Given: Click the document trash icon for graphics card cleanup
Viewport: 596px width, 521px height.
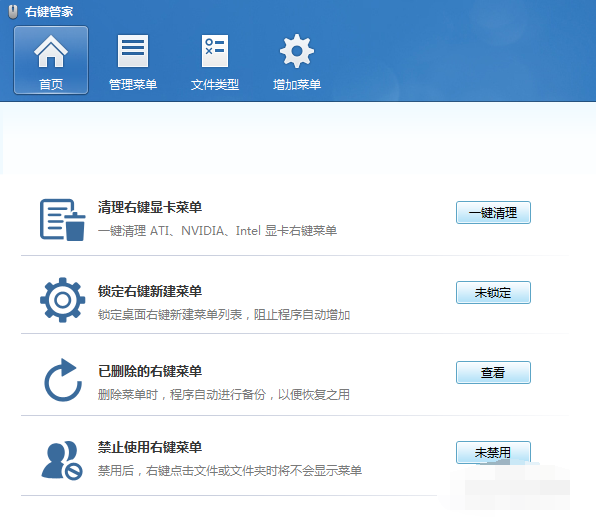Looking at the screenshot, I should coord(63,220).
